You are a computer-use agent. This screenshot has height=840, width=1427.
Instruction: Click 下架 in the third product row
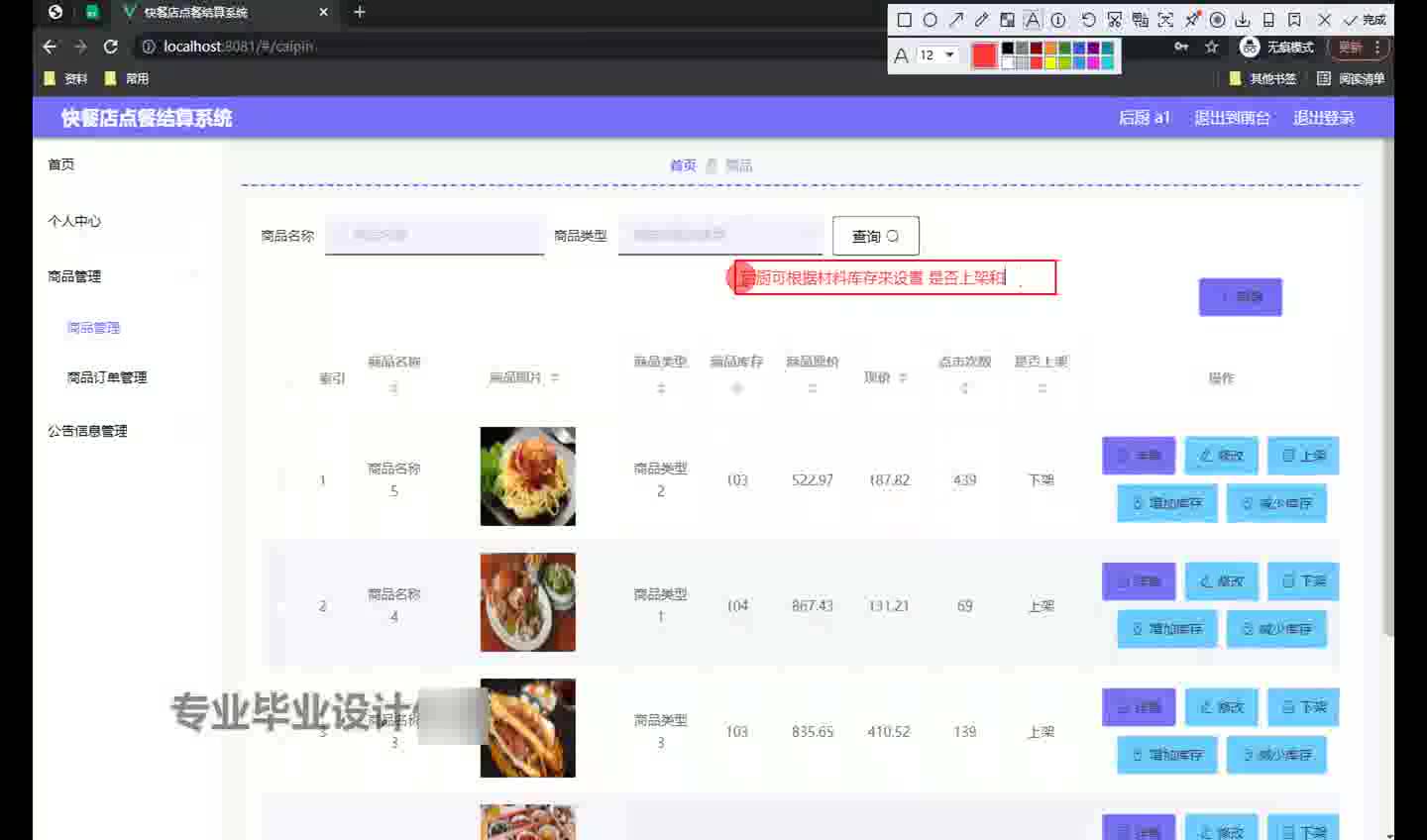click(x=1303, y=707)
